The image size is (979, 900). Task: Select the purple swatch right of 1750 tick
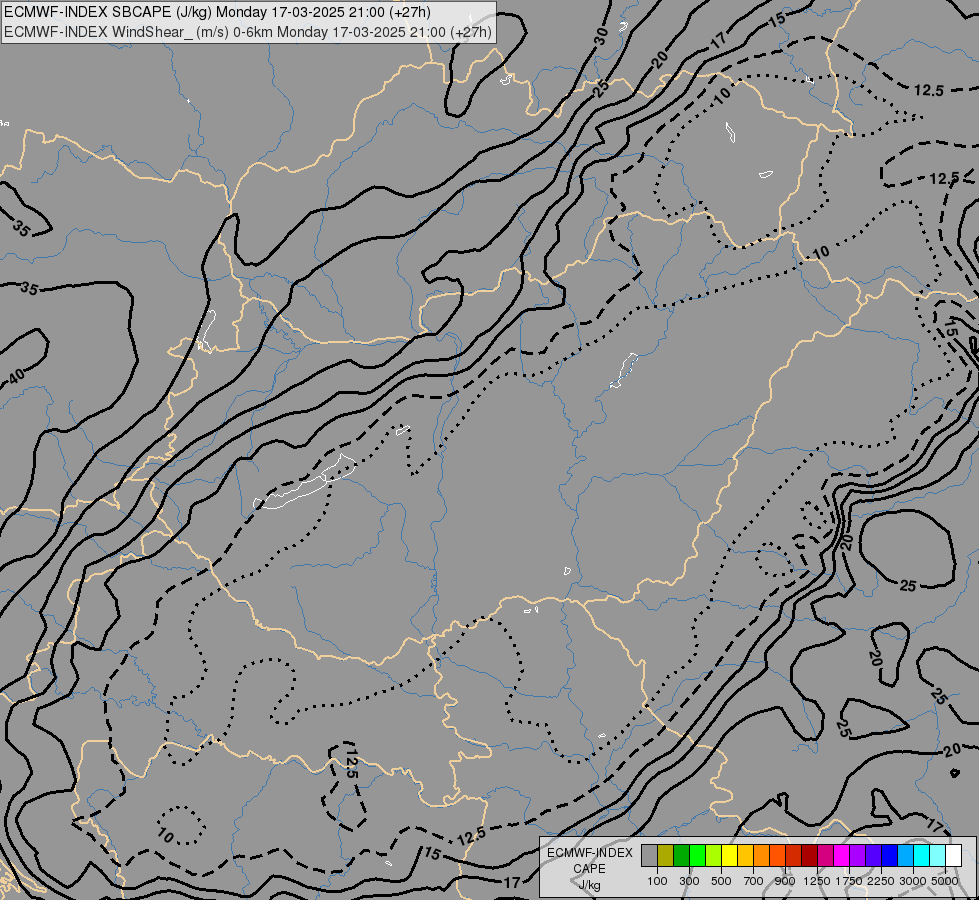pos(858,855)
